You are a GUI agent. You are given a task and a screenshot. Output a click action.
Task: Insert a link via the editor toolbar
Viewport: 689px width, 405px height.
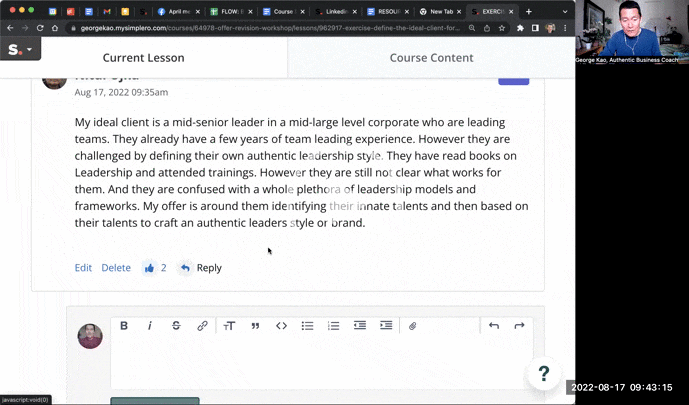[x=202, y=326]
